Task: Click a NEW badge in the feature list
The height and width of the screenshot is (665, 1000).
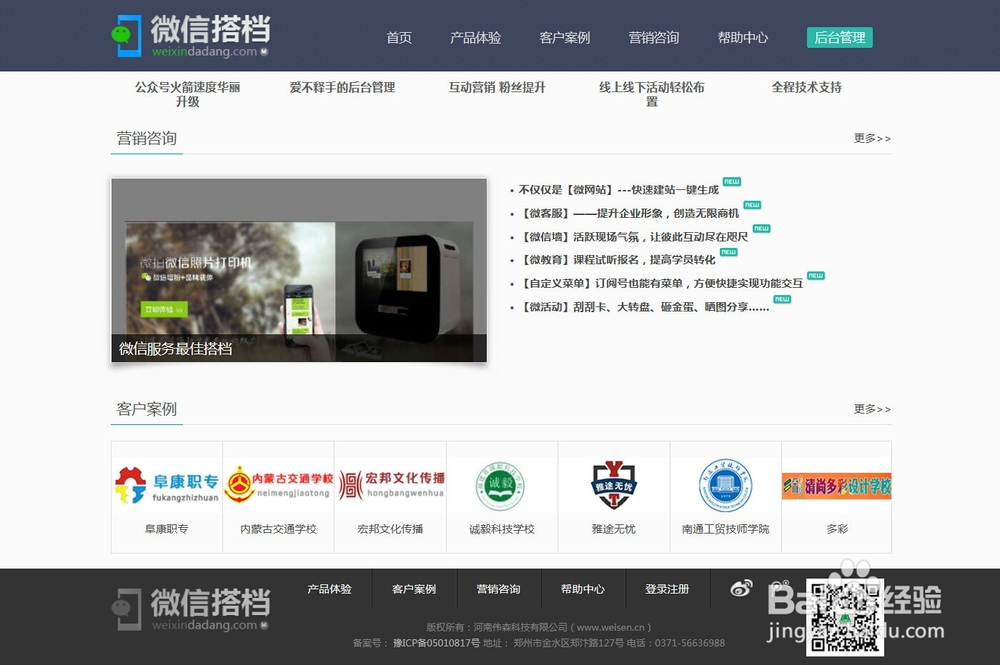Action: [731, 182]
